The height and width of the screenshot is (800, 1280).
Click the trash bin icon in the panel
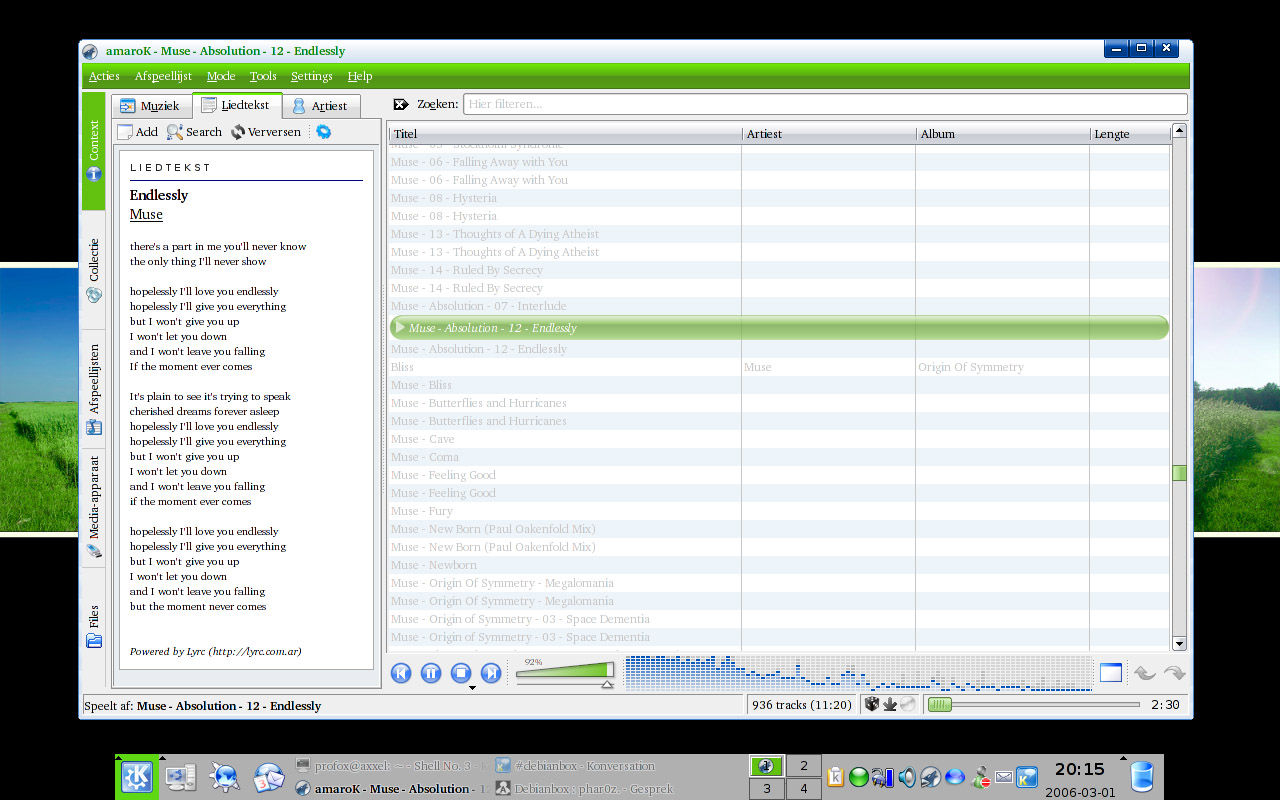[1142, 777]
